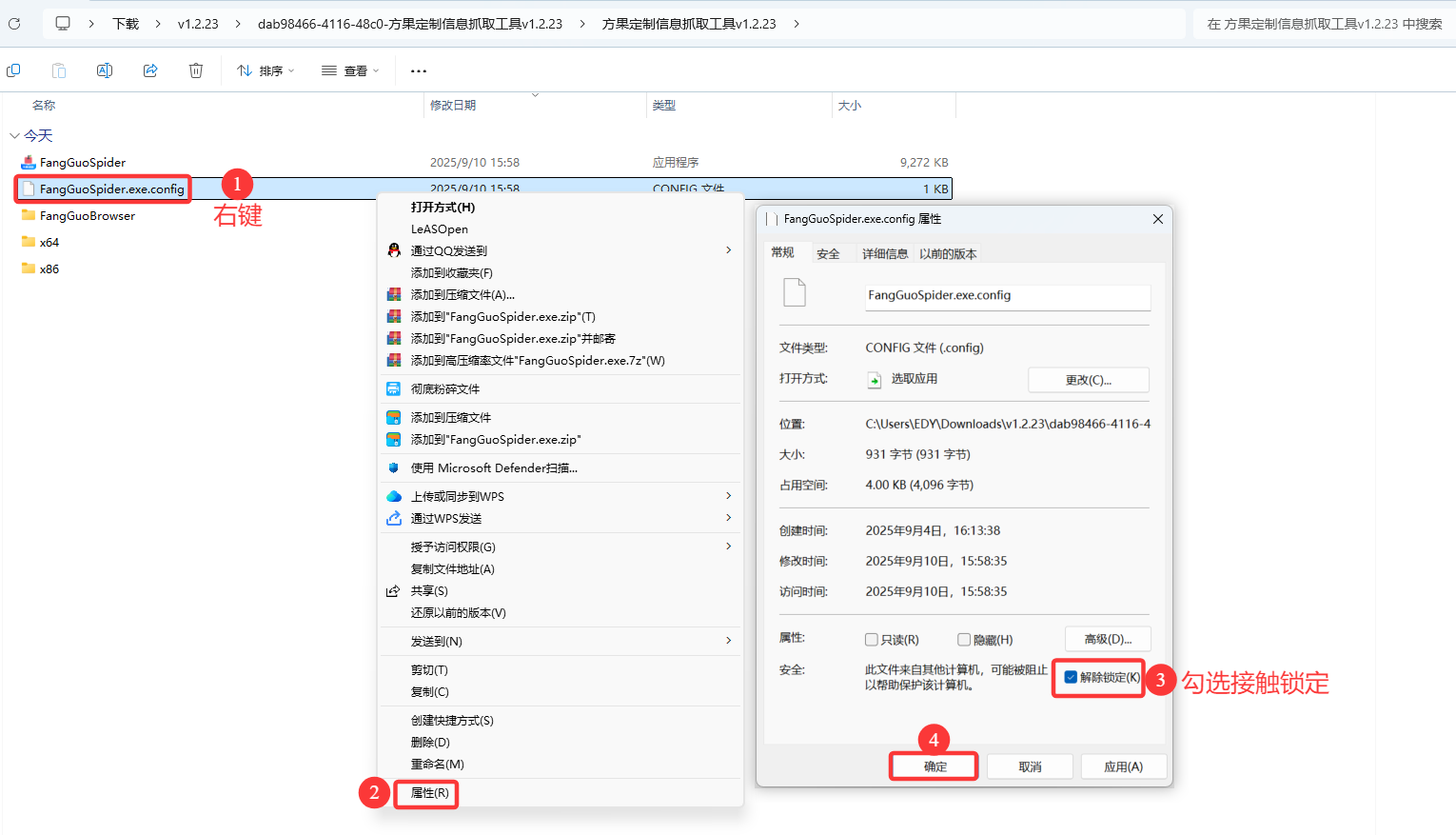Scan with 使用 Microsoft Defender扫描...
The height and width of the screenshot is (835, 1456).
494,468
